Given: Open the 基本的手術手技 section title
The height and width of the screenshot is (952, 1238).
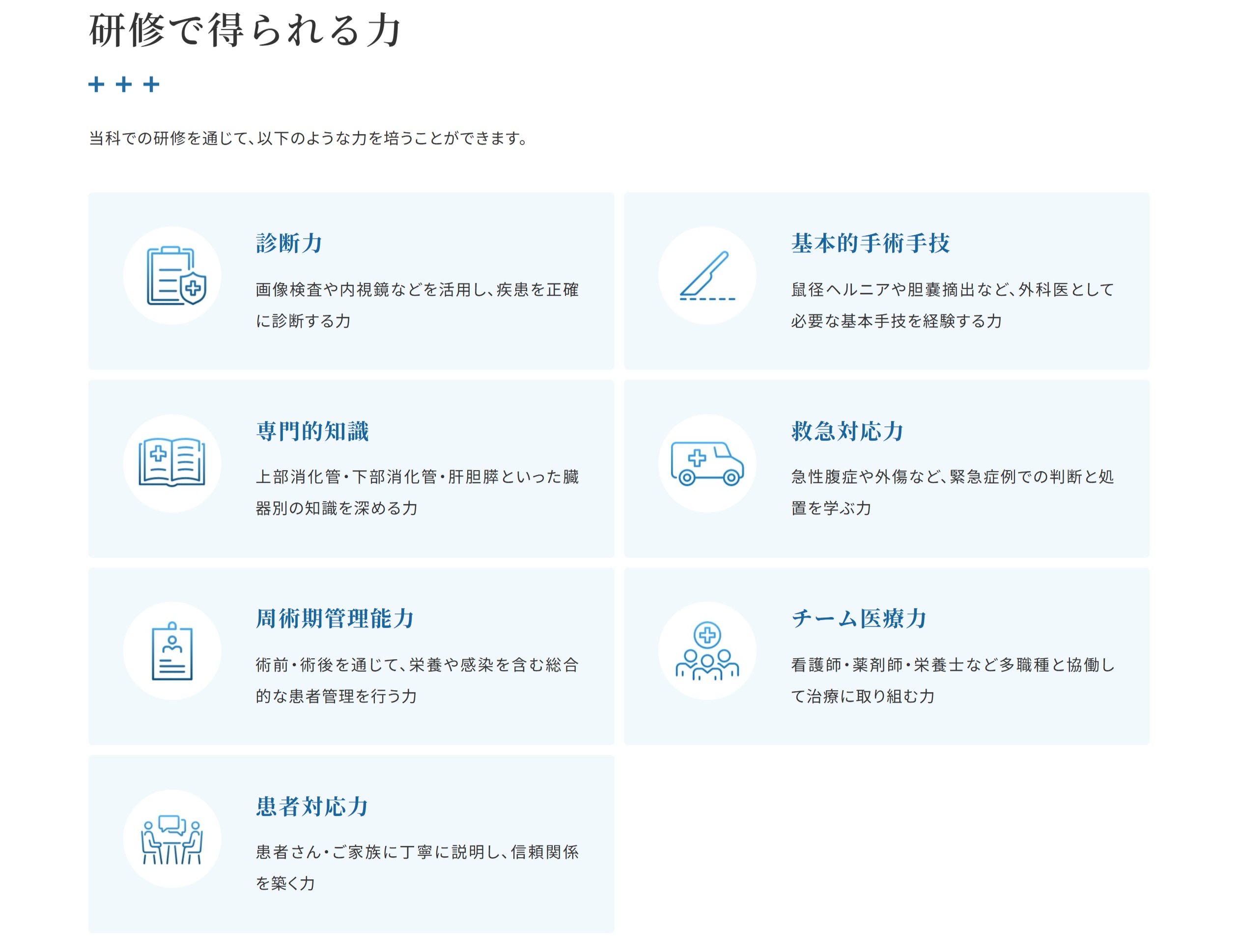Looking at the screenshot, I should 872,245.
